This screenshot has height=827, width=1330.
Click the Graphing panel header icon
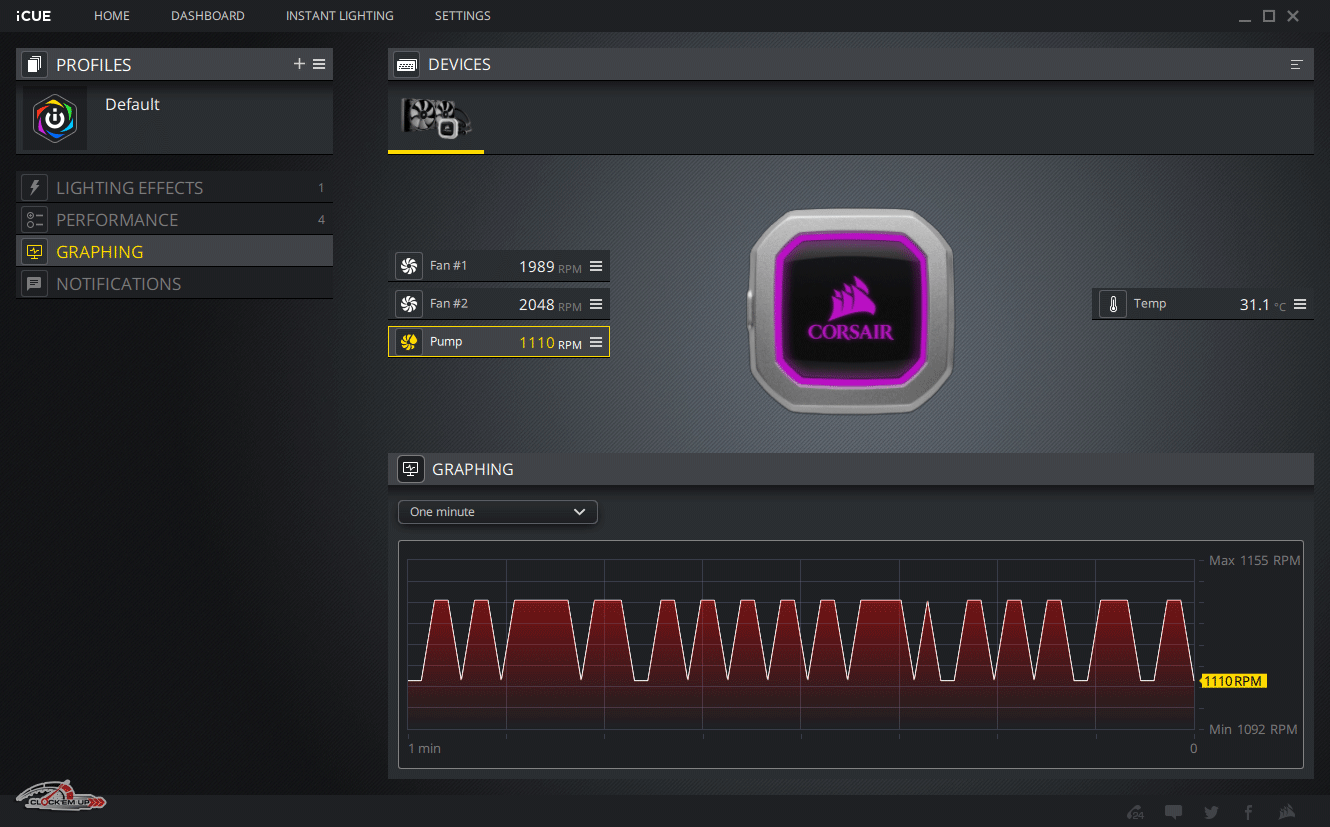click(410, 469)
